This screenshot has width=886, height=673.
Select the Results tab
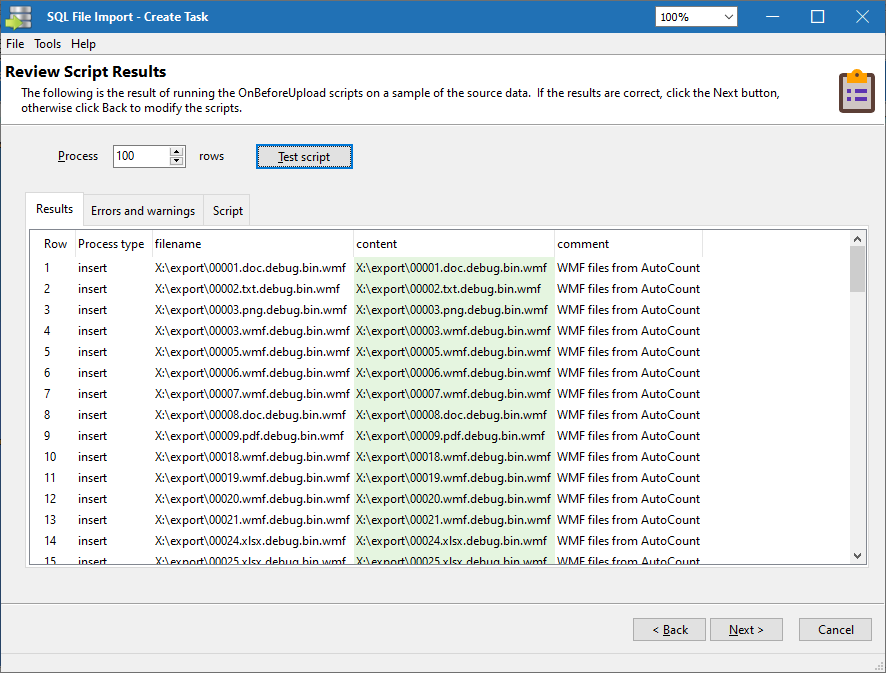(54, 209)
